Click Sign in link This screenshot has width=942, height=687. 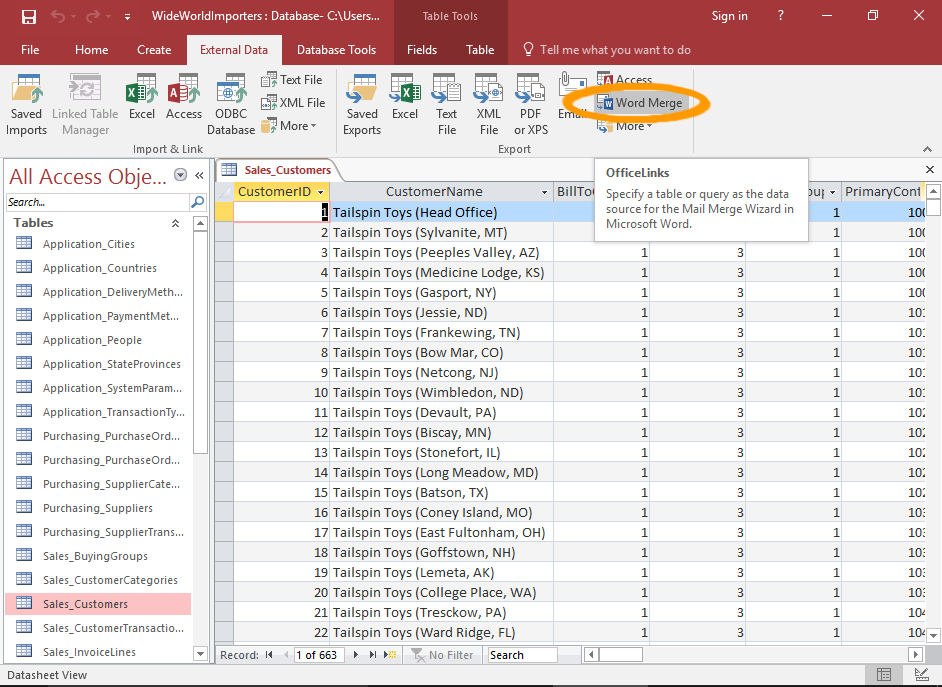(729, 16)
